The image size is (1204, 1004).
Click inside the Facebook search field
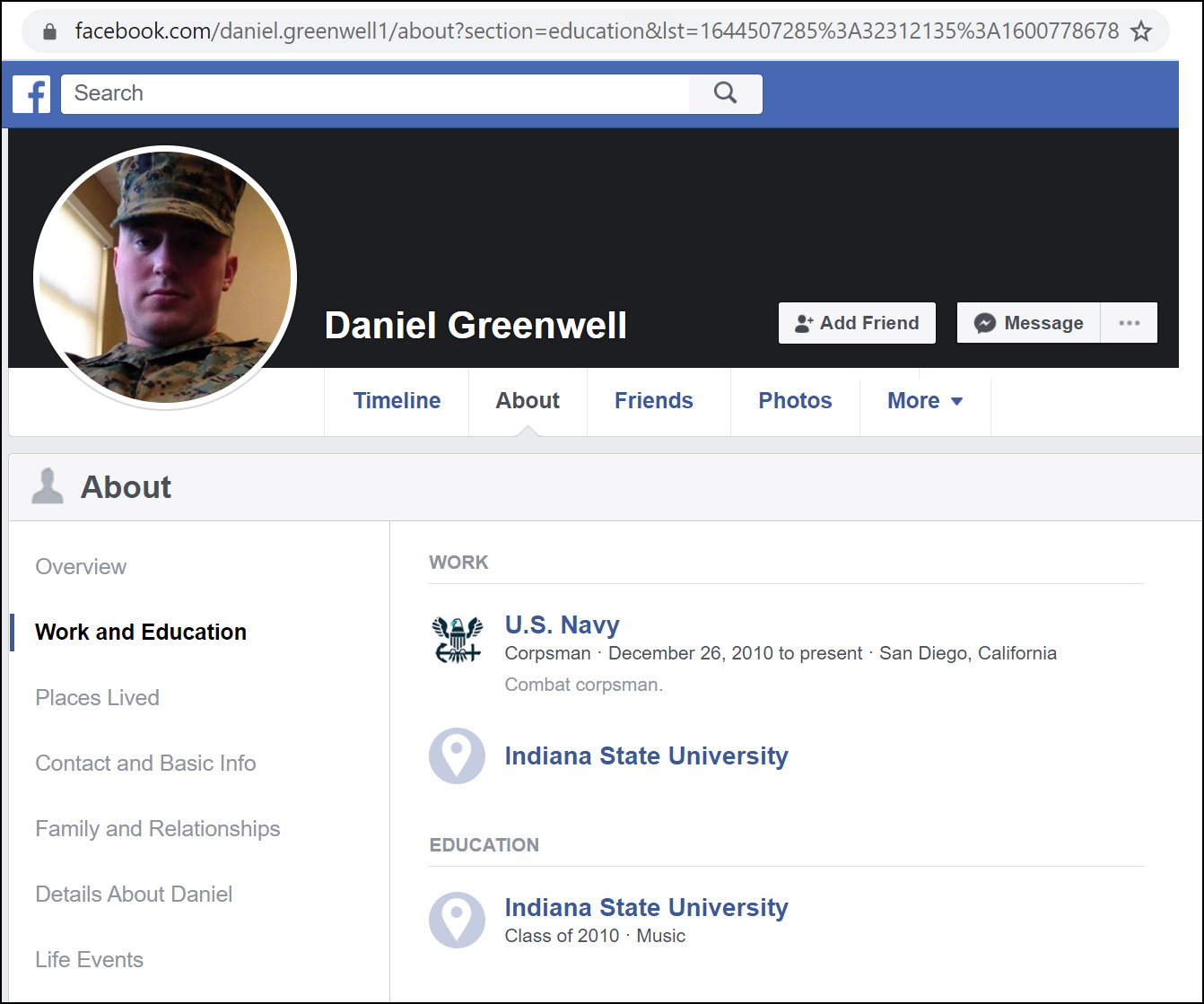click(x=374, y=93)
